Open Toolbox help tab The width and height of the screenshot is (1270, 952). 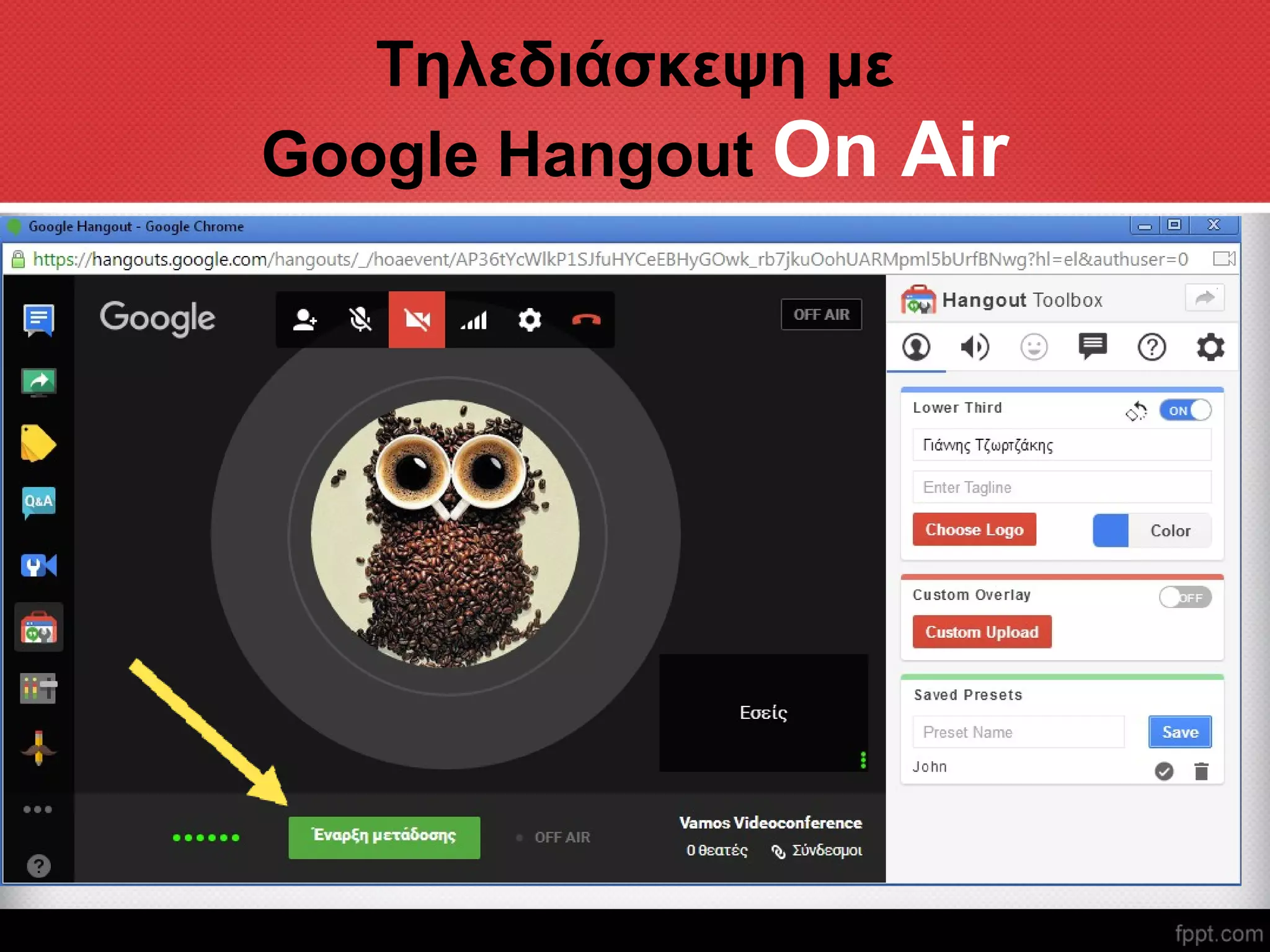click(1152, 347)
